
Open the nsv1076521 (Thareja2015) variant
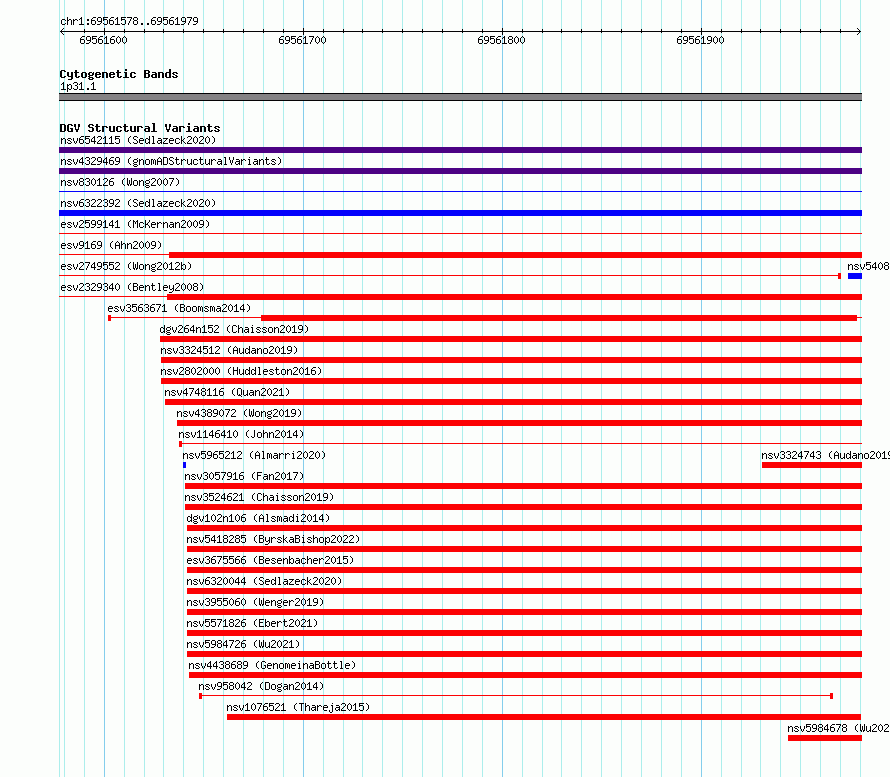[x=298, y=707]
